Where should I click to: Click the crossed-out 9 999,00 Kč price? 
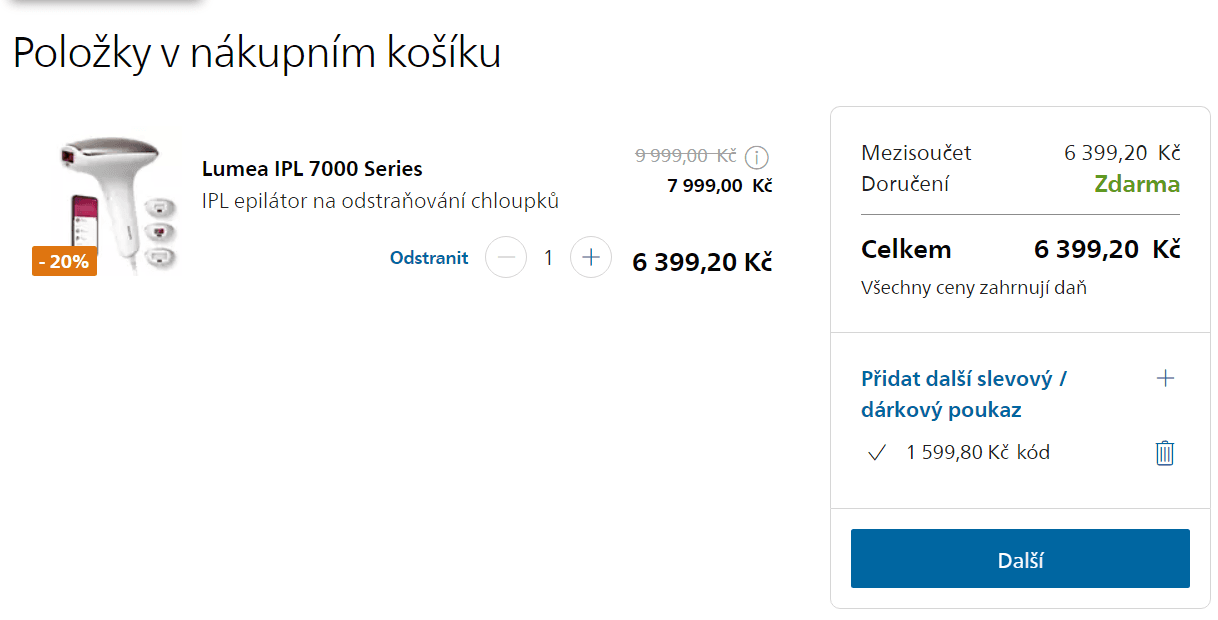(686, 155)
